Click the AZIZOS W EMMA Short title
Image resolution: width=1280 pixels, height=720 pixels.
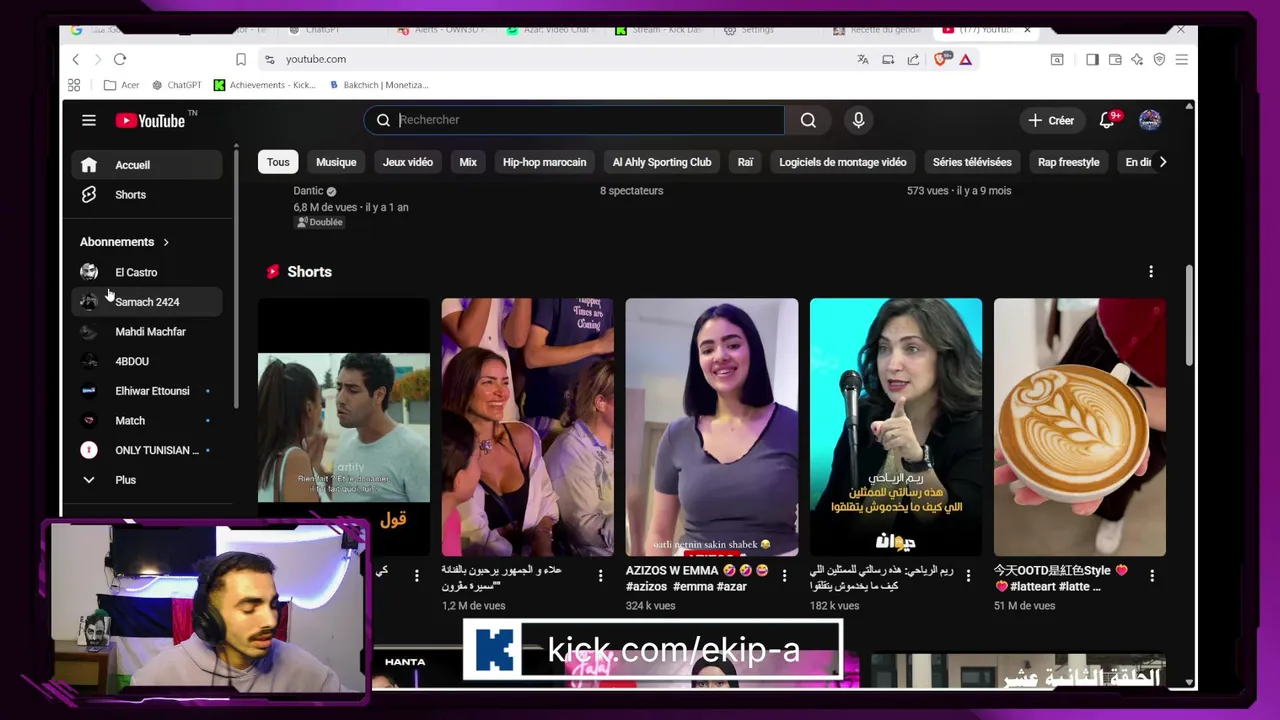pos(698,578)
